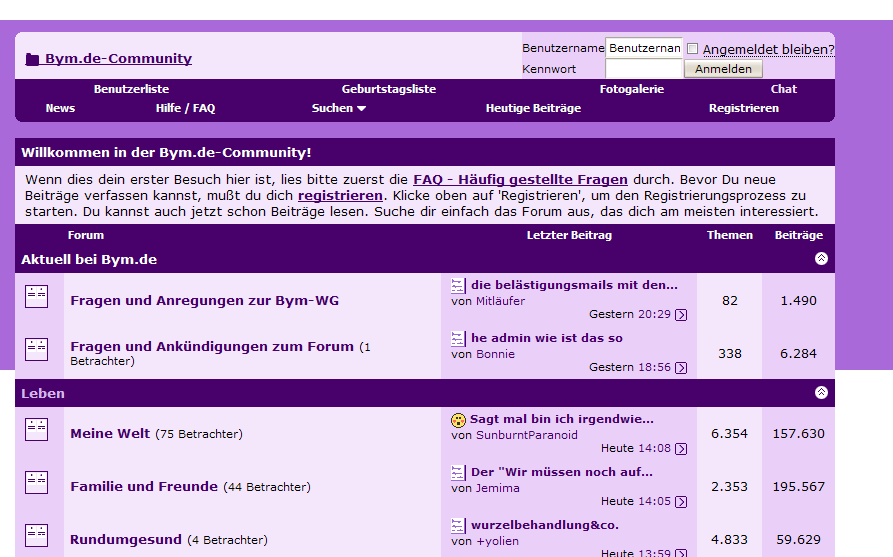This screenshot has width=893, height=557.
Task: View profile of user Mitläufer
Action: (500, 301)
